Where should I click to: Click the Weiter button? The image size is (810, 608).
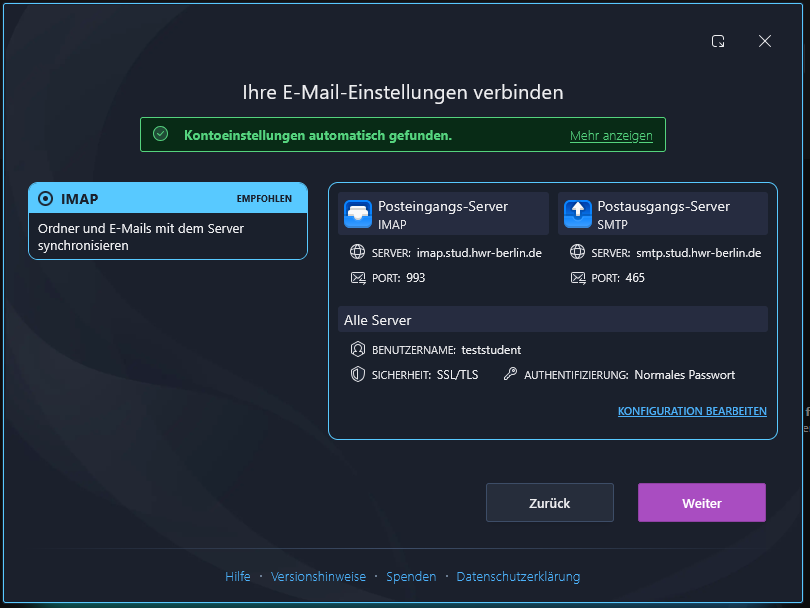[702, 503]
